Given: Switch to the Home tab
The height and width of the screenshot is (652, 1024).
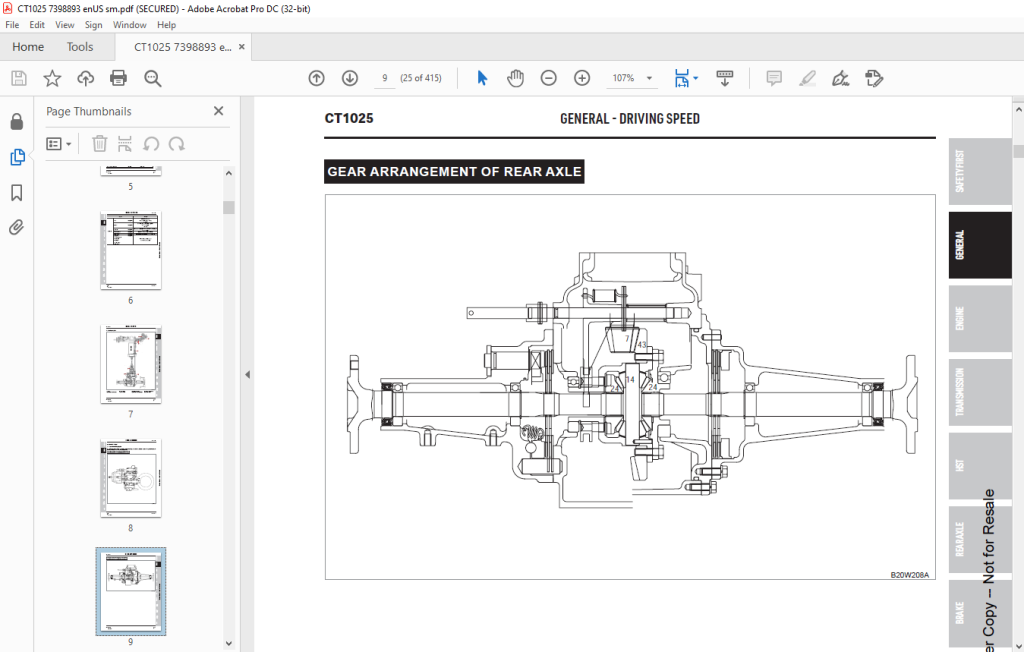Looking at the screenshot, I should [28, 47].
